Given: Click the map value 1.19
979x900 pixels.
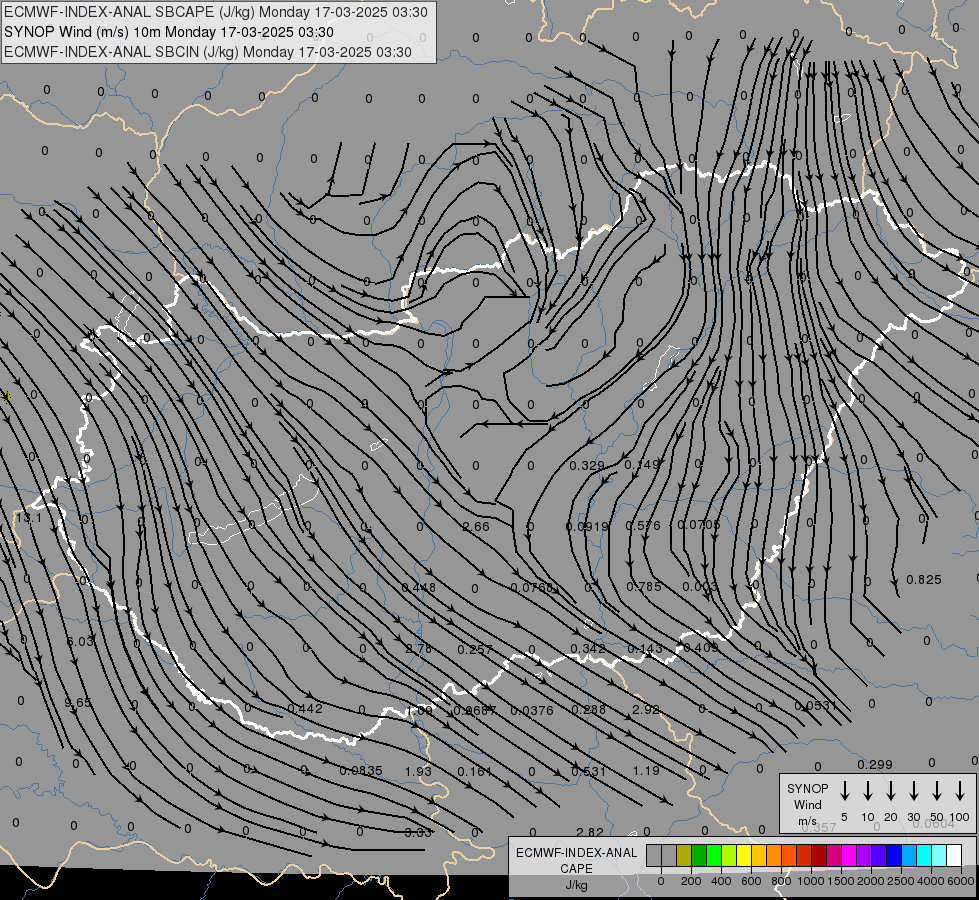Looking at the screenshot, I should point(646,771).
